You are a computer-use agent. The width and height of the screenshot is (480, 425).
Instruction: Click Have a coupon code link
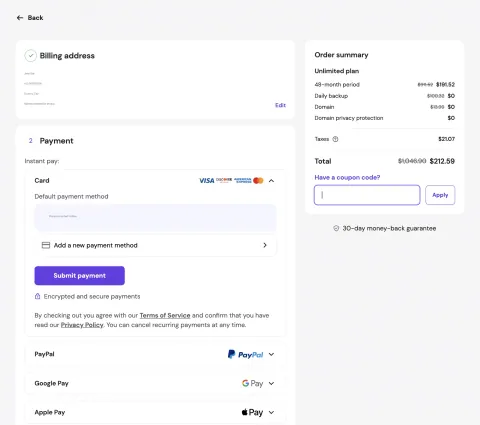[347, 177]
